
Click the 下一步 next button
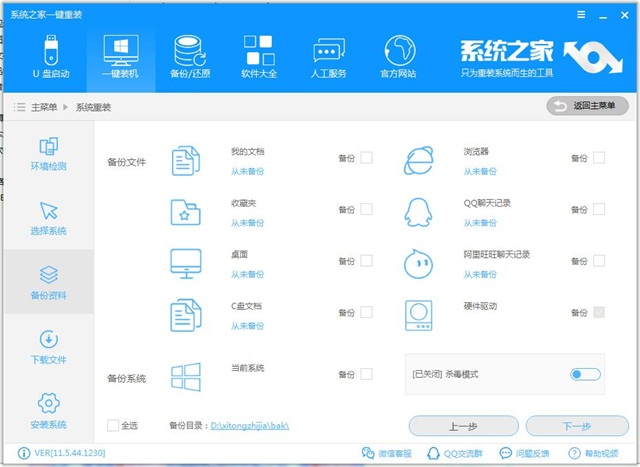[576, 426]
